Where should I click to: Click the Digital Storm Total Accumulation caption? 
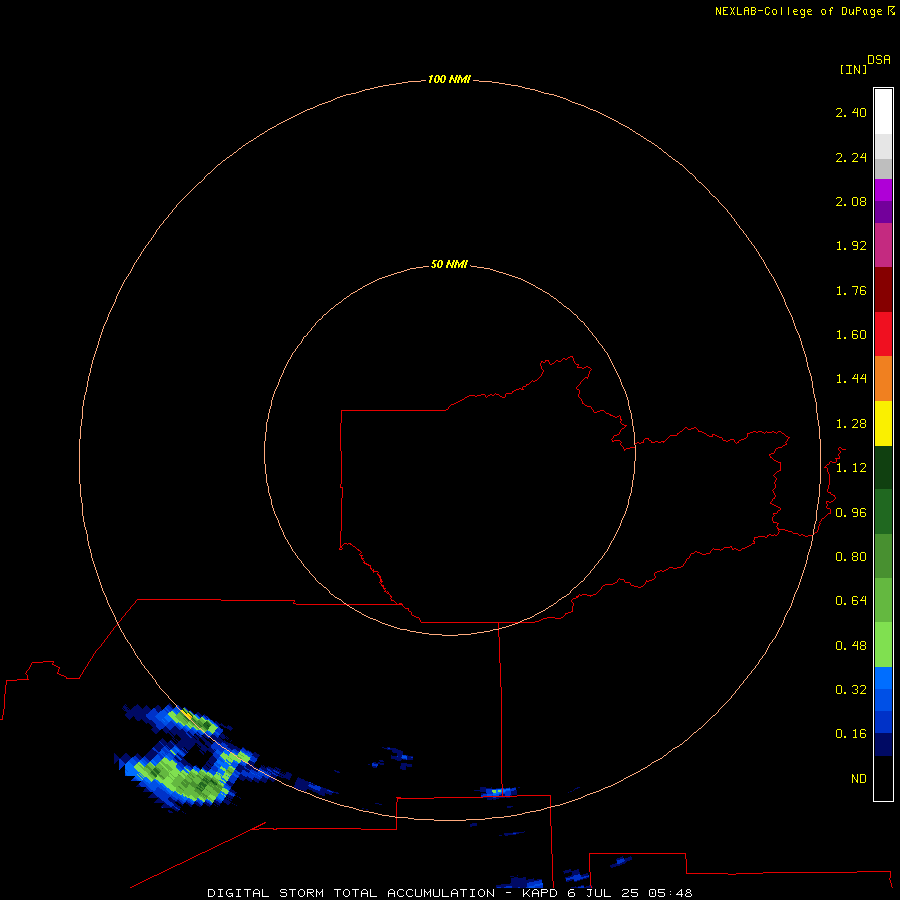(x=449, y=893)
